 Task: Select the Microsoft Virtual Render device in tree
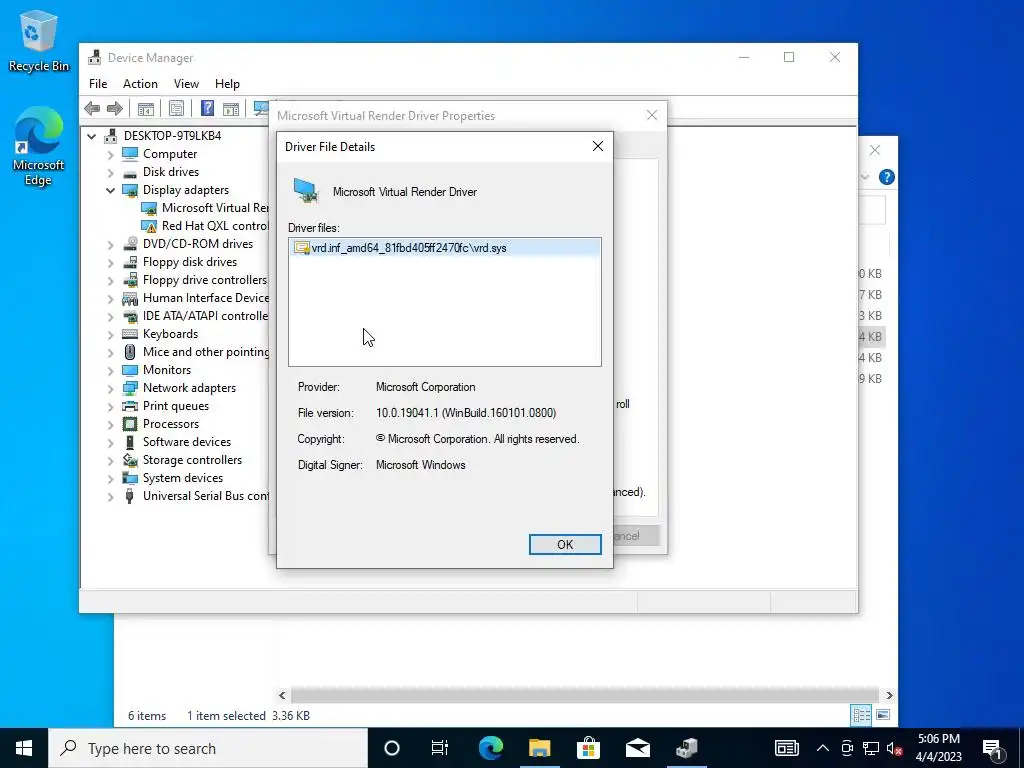tap(206, 208)
